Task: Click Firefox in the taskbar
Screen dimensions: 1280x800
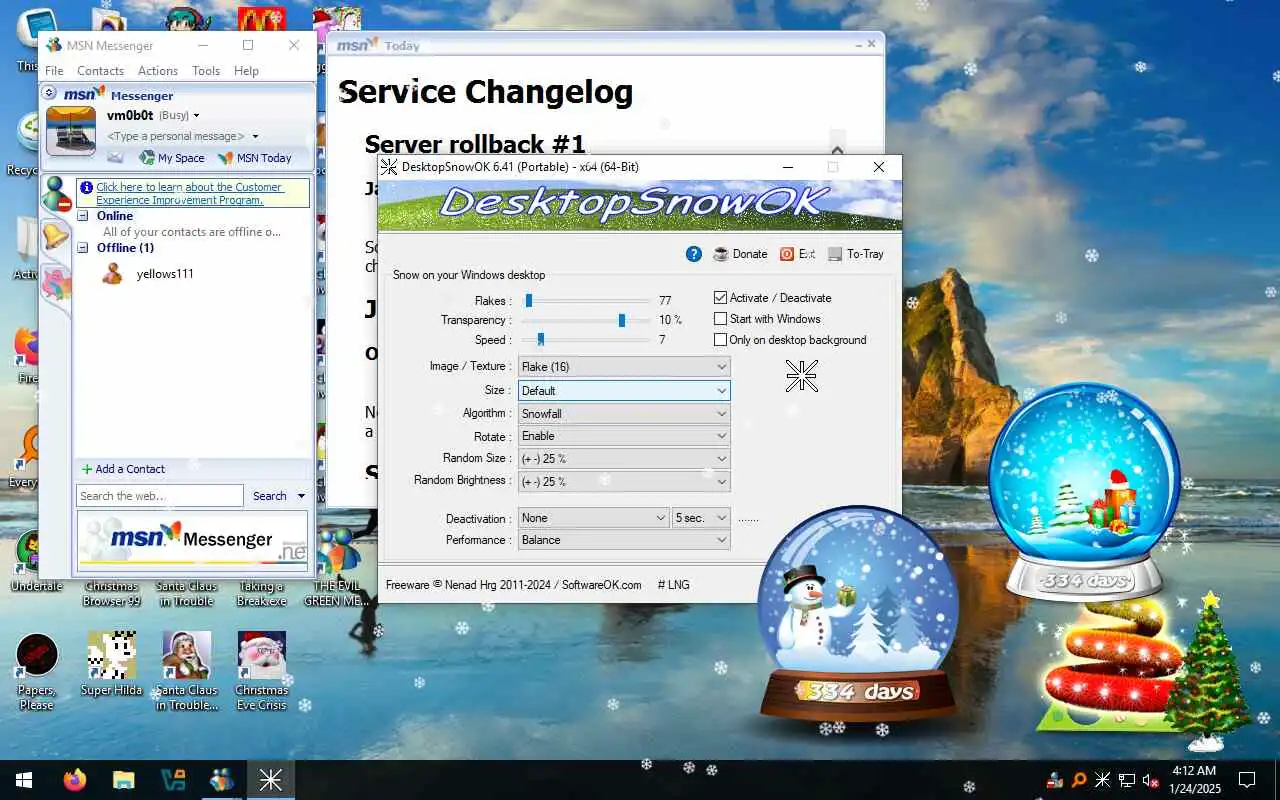Action: pyautogui.click(x=75, y=780)
